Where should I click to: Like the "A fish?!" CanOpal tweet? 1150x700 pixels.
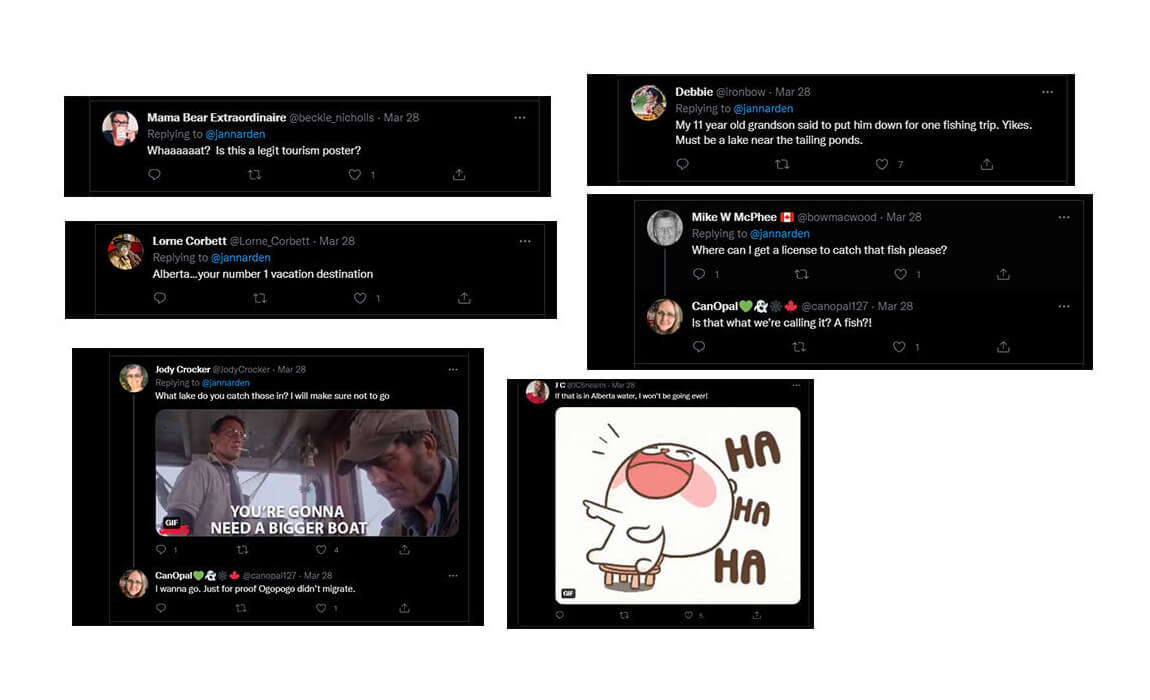click(x=899, y=346)
